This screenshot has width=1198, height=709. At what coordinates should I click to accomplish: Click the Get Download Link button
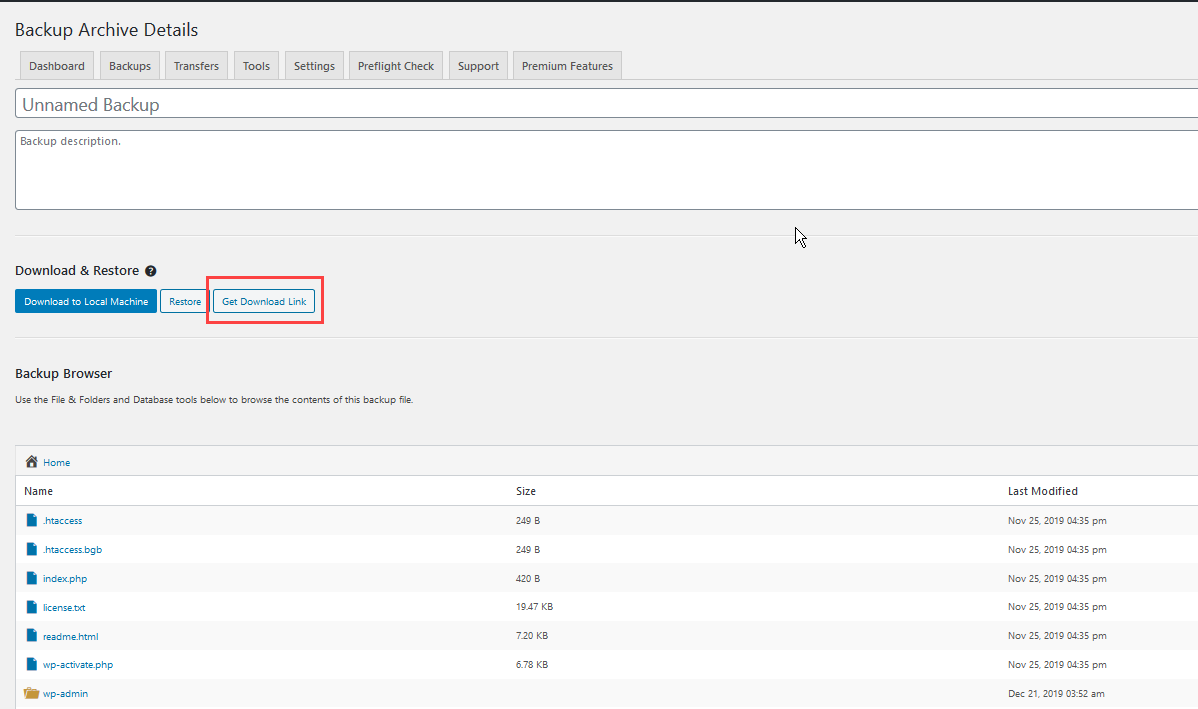264,300
